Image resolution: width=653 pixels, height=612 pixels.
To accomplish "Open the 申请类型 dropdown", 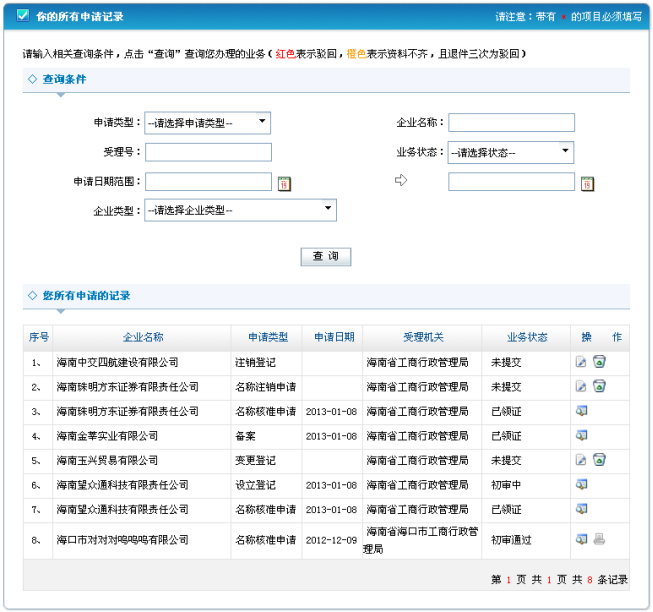I will (207, 123).
